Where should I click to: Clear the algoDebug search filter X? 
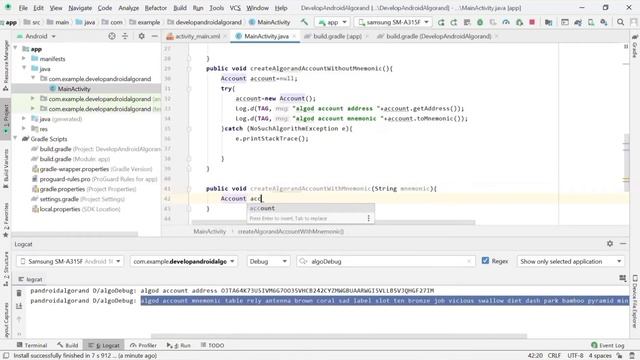[469, 261]
